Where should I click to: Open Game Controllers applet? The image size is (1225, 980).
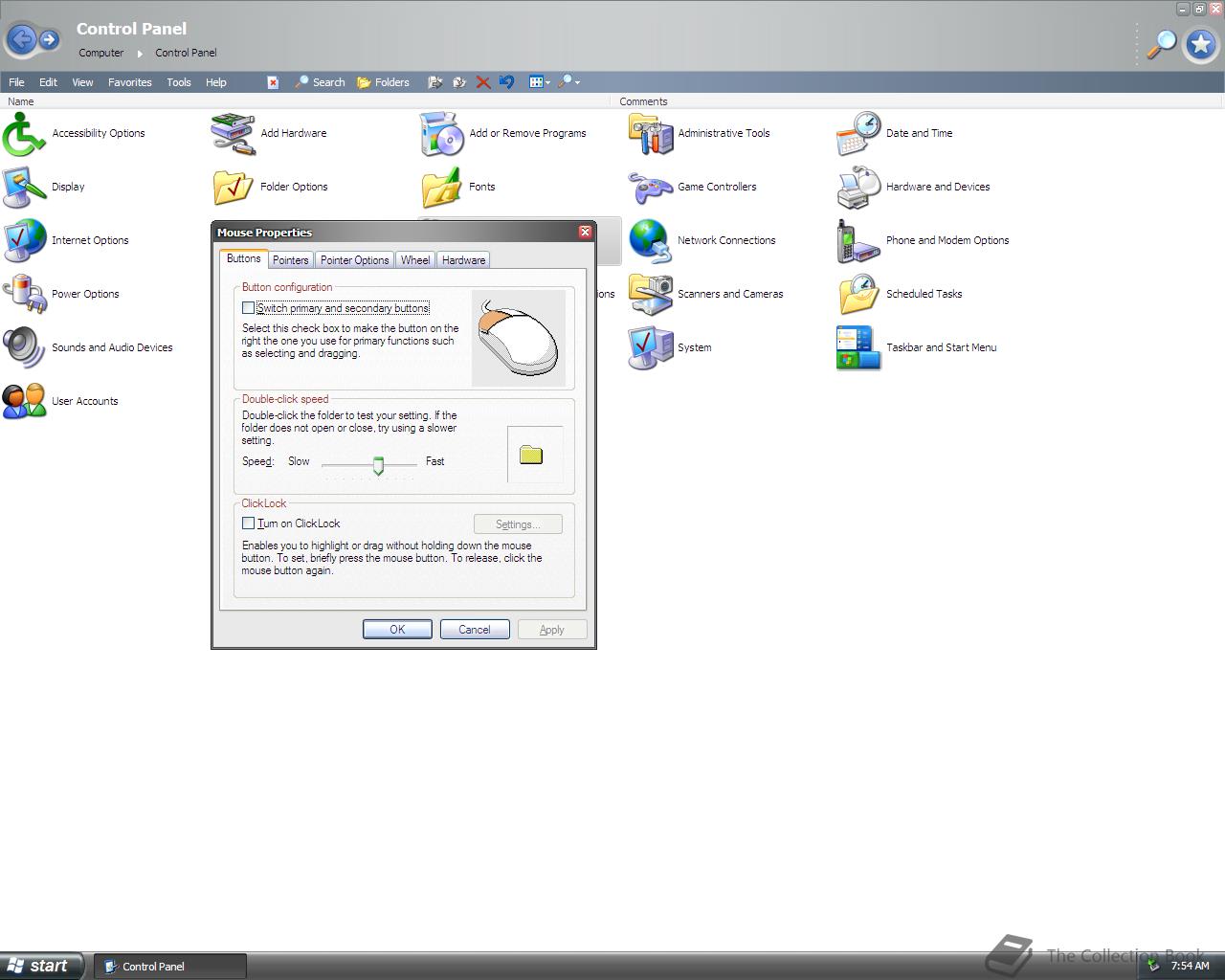(x=693, y=188)
